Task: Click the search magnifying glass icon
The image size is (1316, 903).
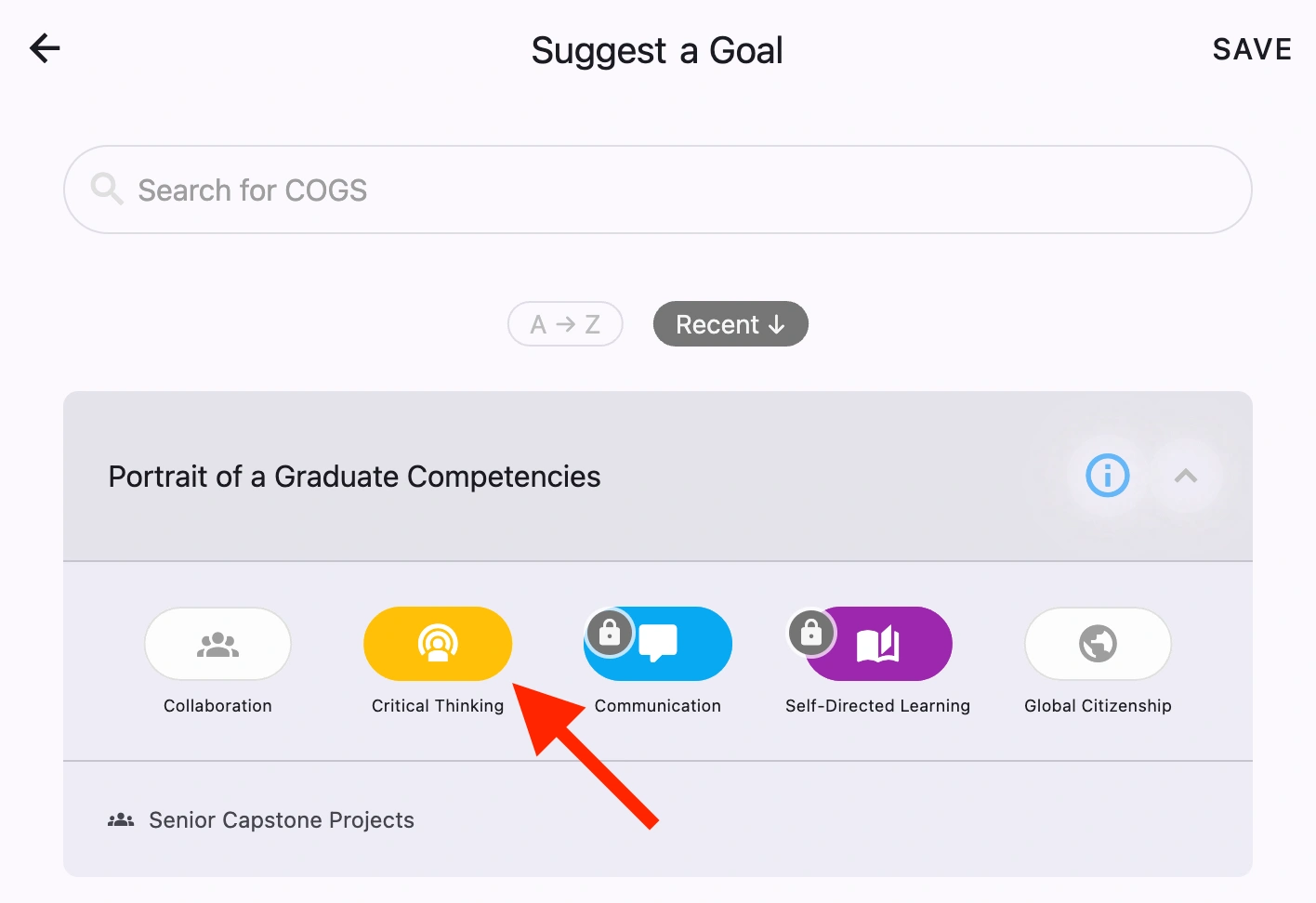Action: [106, 190]
